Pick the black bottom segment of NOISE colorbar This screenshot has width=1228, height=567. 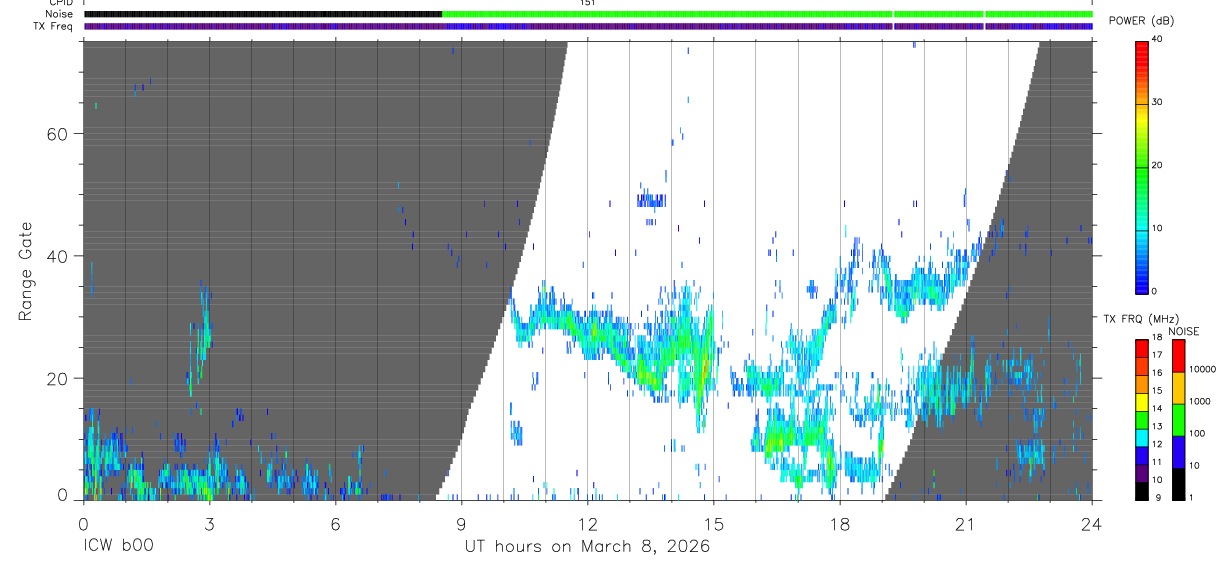click(x=1178, y=484)
